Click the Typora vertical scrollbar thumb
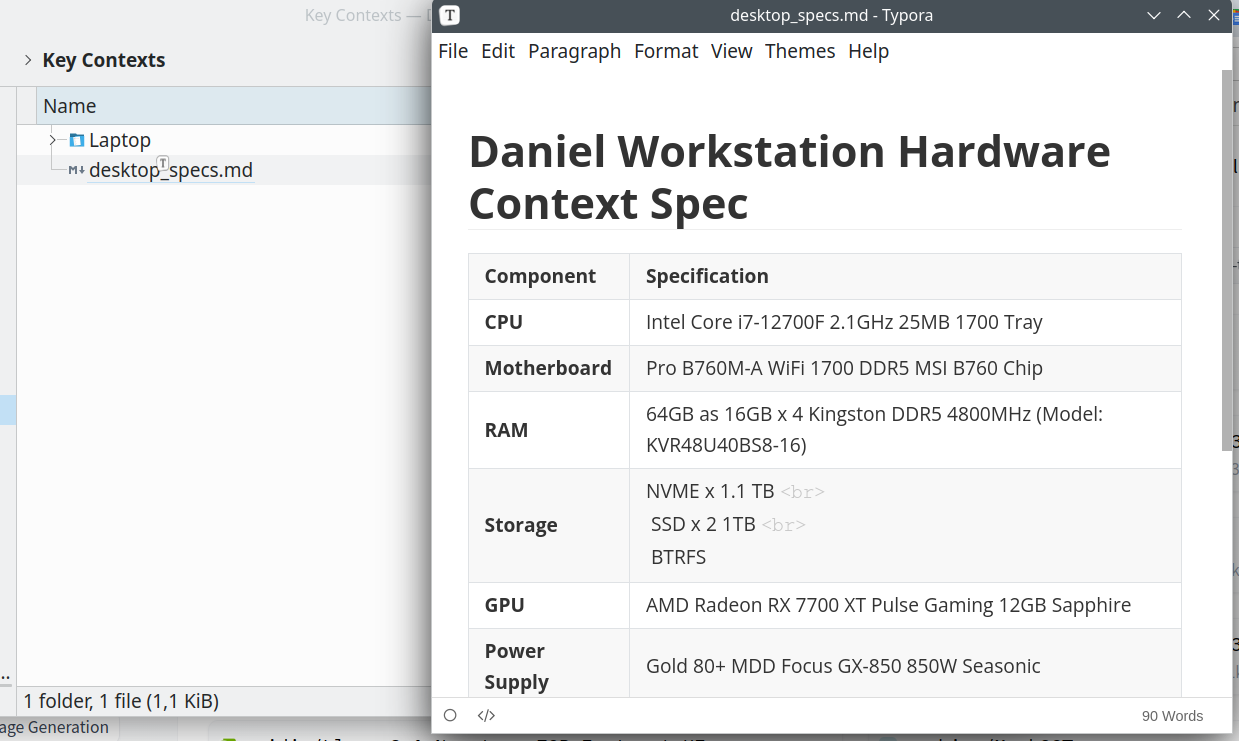 1227,260
